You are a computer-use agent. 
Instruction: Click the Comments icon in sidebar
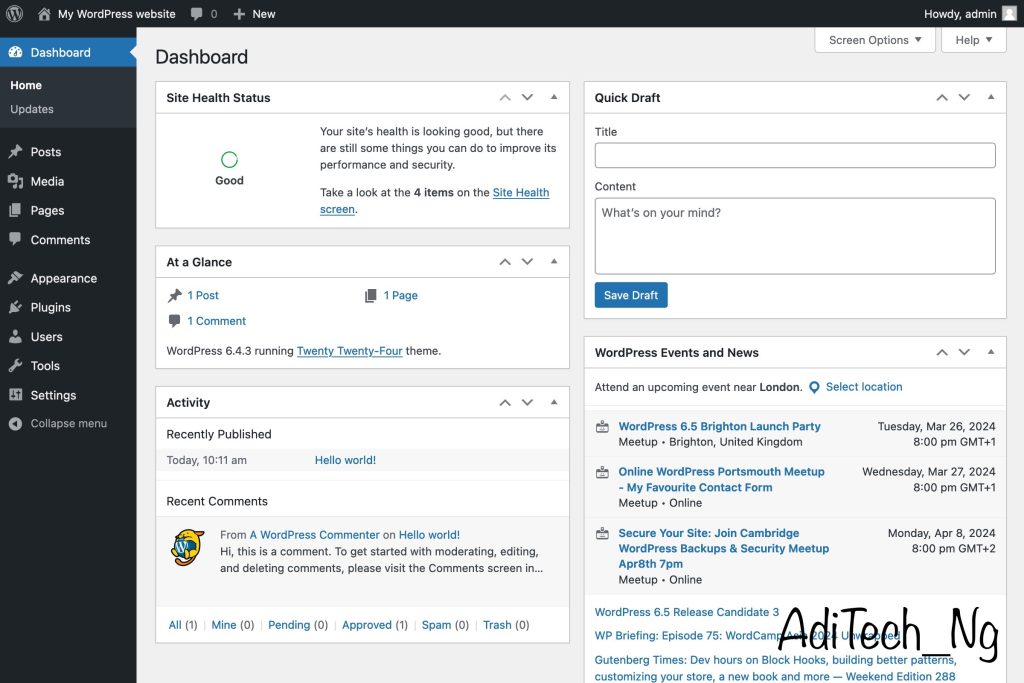pyautogui.click(x=16, y=239)
